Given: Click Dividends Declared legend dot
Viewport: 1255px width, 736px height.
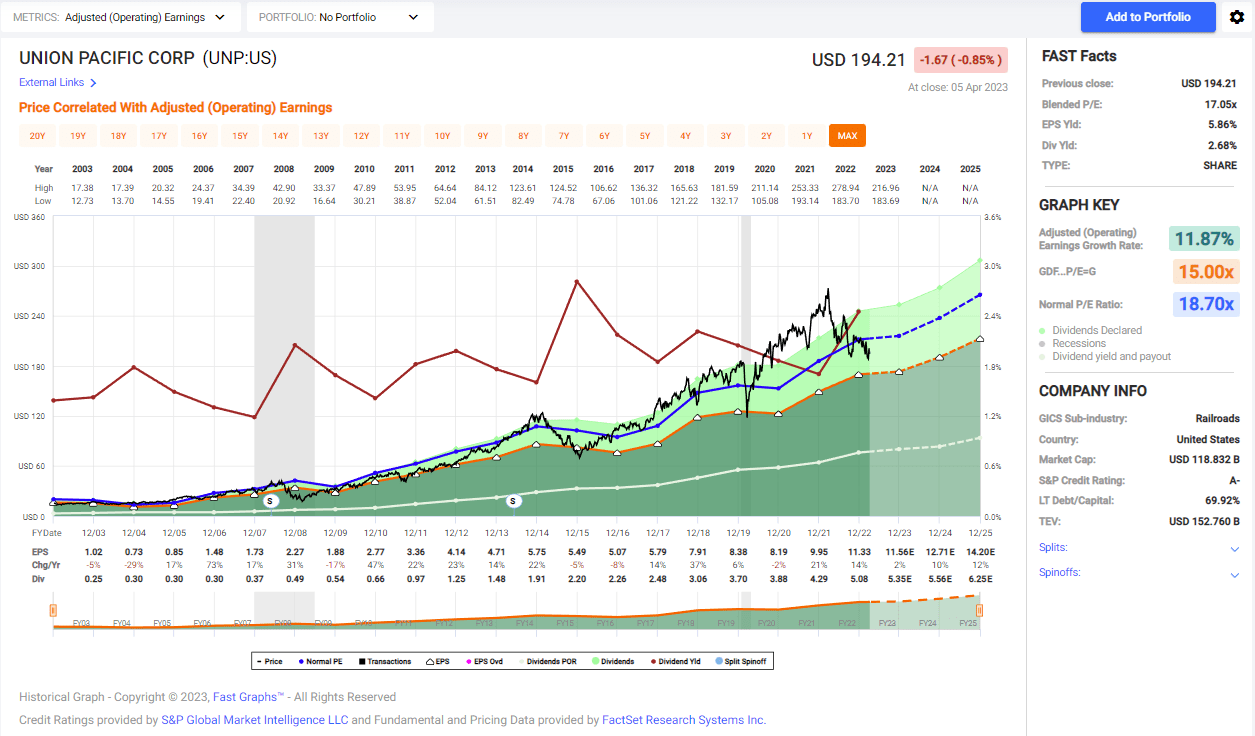Looking at the screenshot, I should click(1043, 330).
